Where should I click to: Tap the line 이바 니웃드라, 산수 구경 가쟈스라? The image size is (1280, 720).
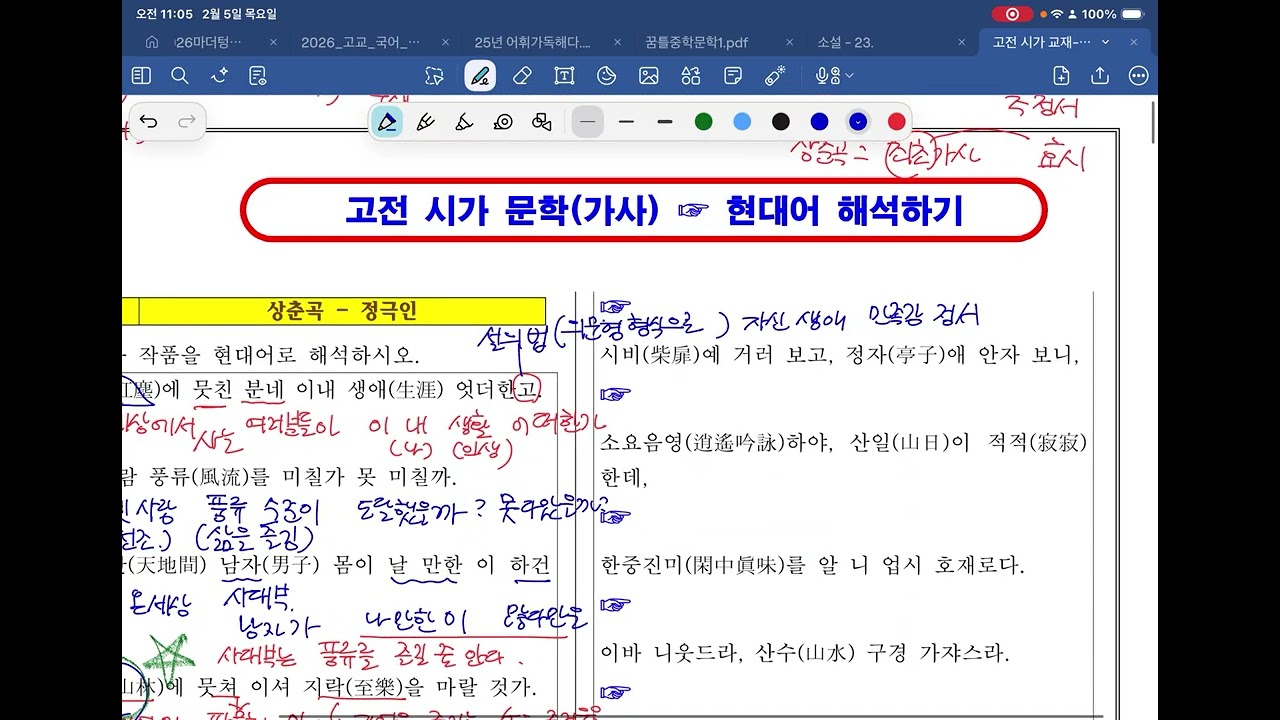(x=805, y=654)
